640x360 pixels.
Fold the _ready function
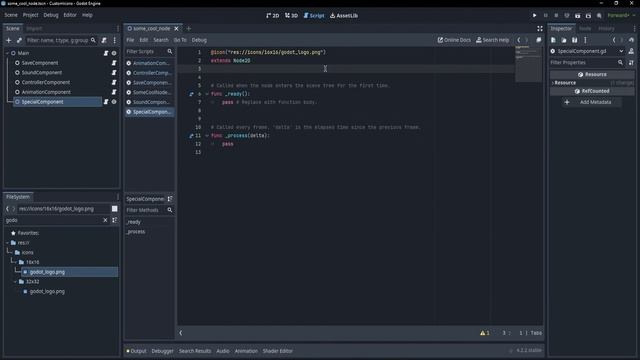207,94
